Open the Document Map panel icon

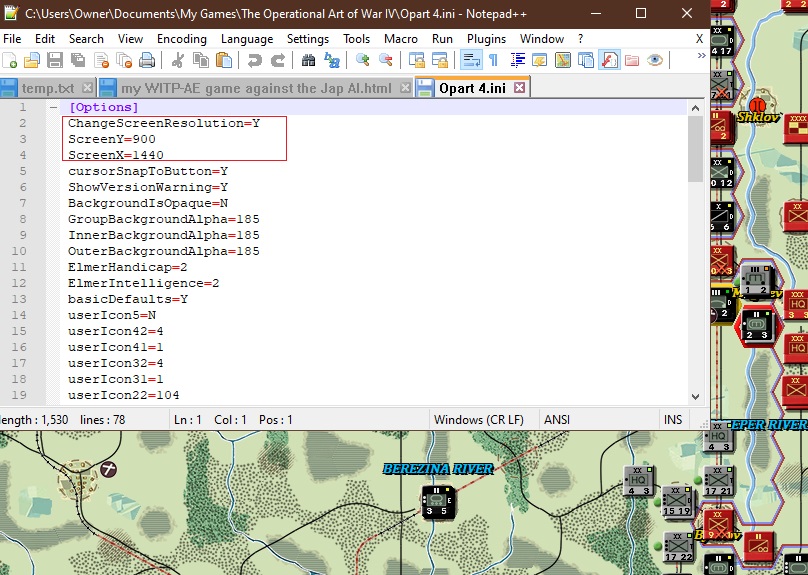tap(563, 60)
